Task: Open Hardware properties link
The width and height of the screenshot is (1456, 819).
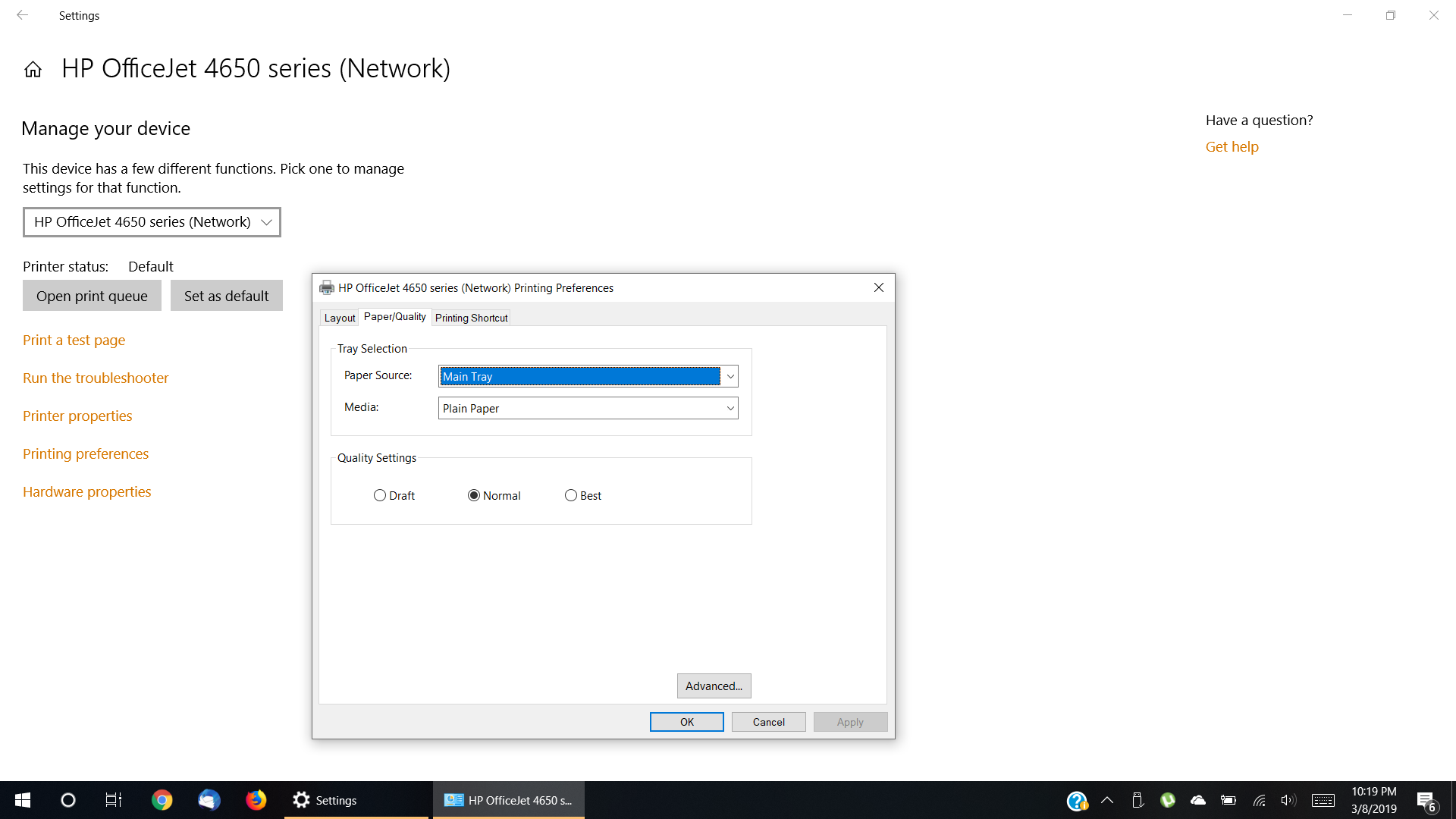Action: tap(87, 491)
